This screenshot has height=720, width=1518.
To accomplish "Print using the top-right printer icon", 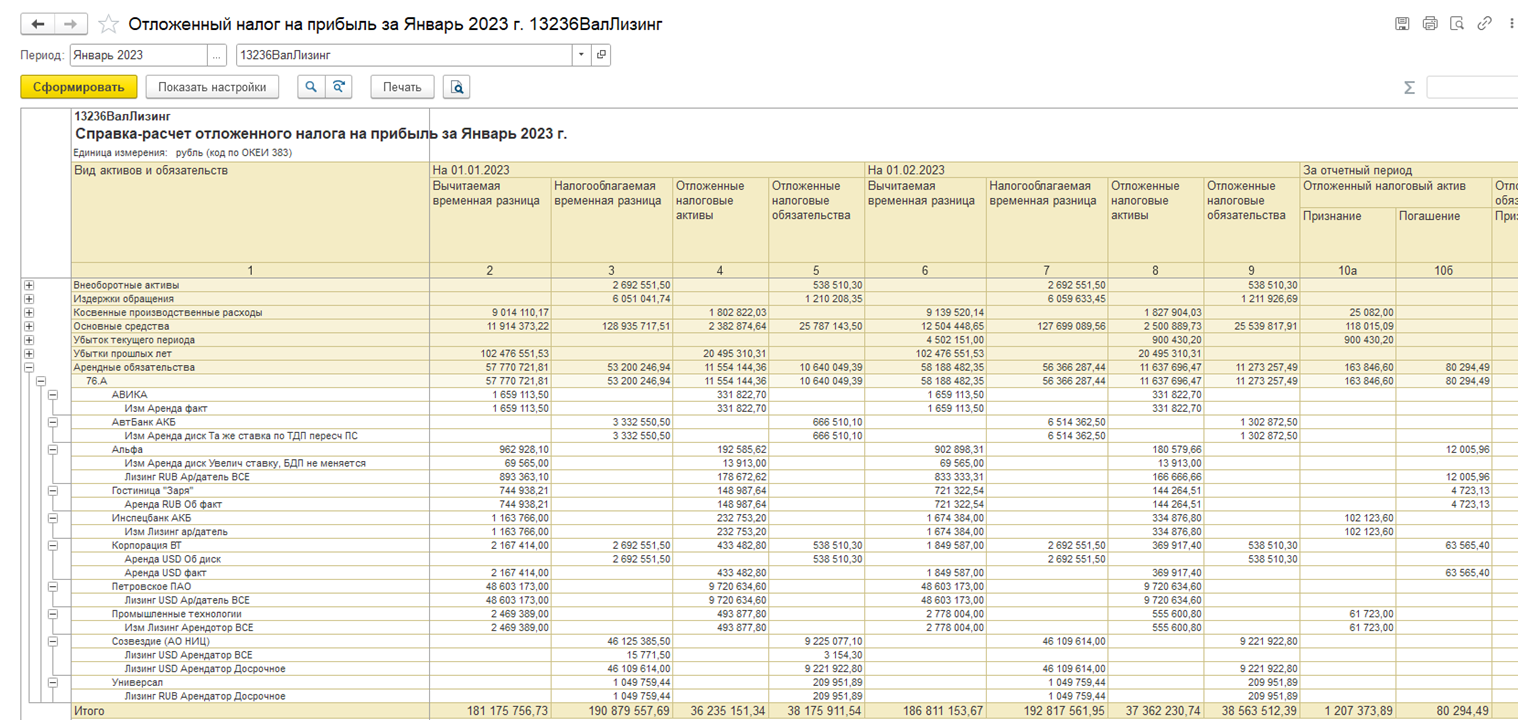I will pyautogui.click(x=1430, y=24).
